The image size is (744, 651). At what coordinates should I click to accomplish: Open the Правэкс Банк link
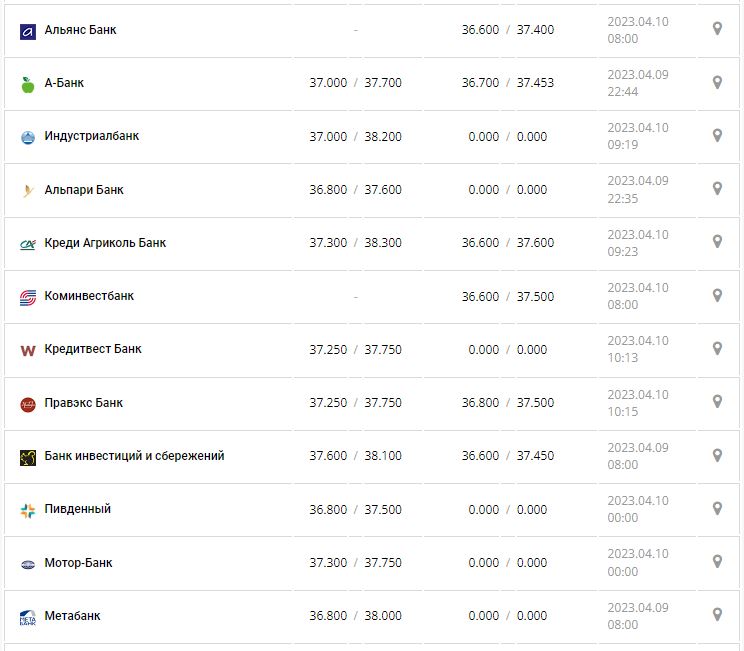(84, 403)
